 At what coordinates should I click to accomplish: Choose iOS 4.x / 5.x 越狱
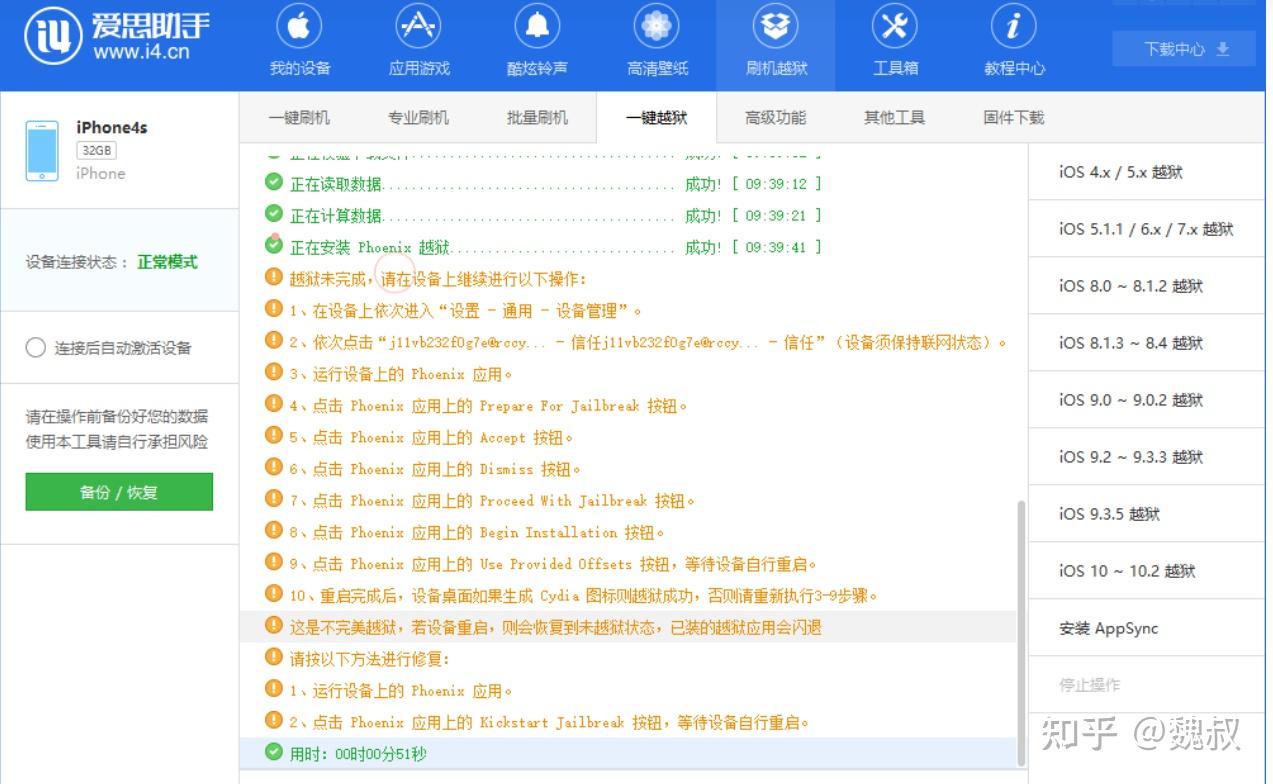click(x=1146, y=172)
